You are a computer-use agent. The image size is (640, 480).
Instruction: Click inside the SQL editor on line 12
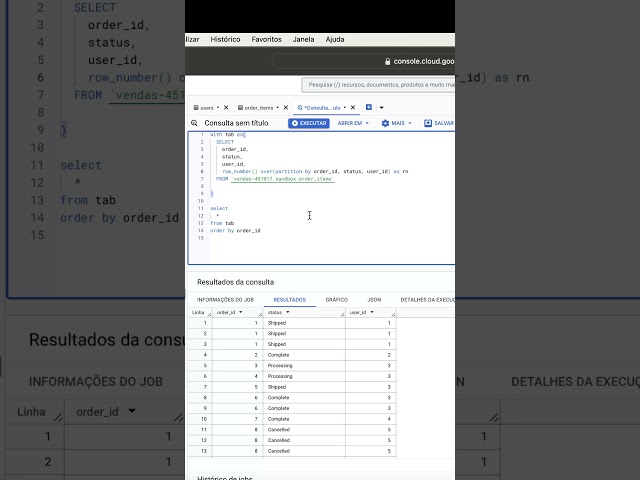click(331, 216)
